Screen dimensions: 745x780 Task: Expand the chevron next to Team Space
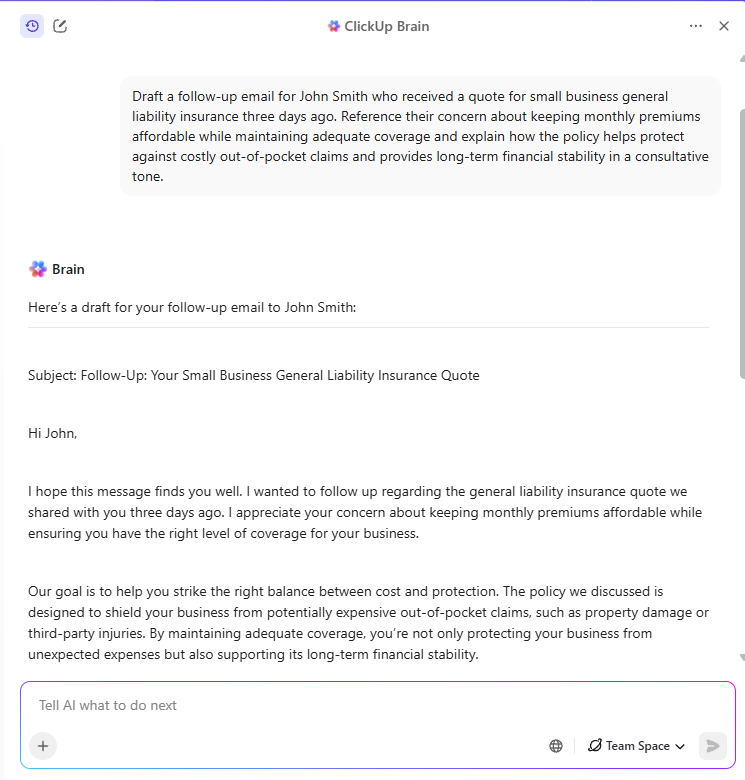click(680, 746)
